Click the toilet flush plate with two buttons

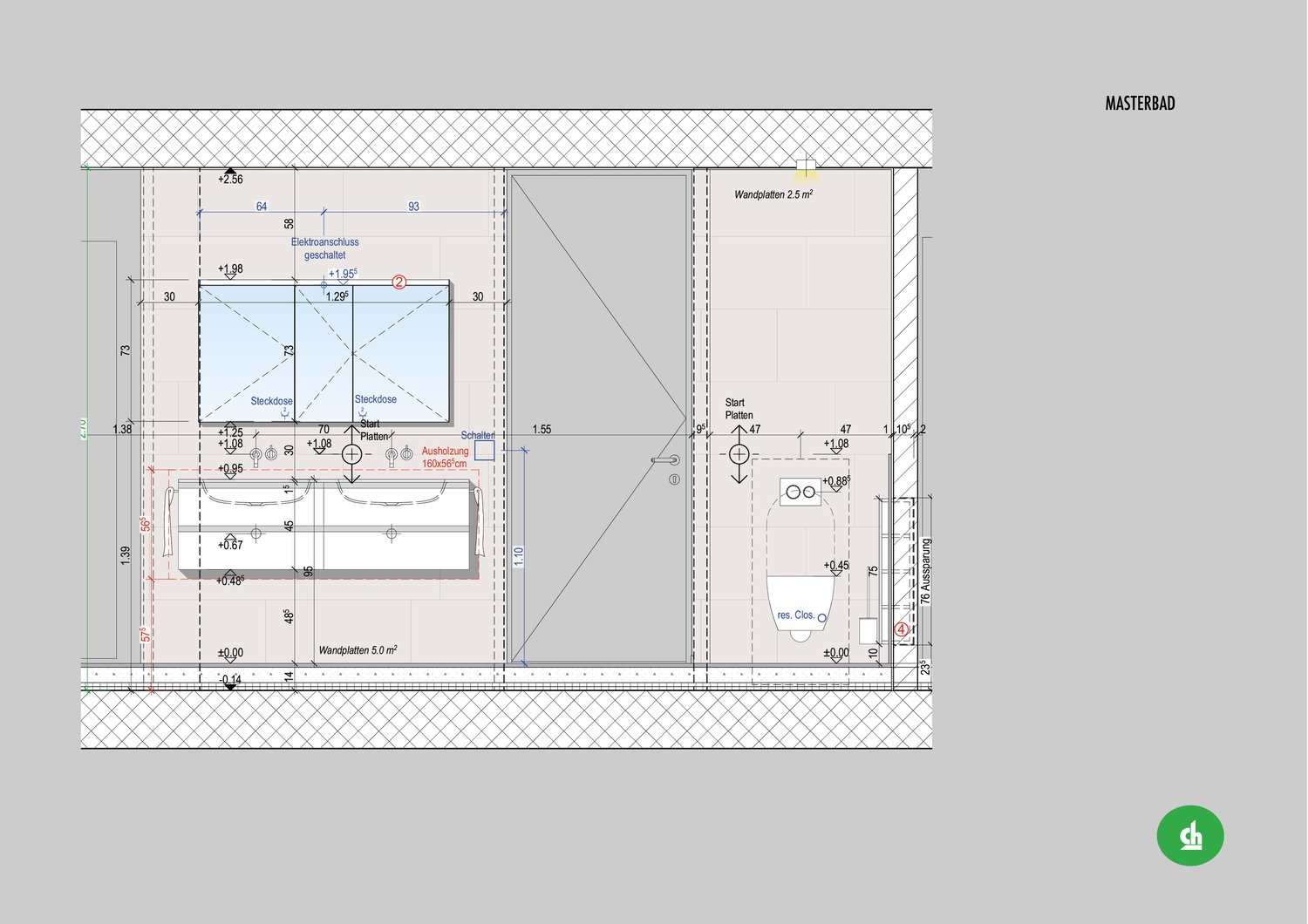[x=800, y=490]
